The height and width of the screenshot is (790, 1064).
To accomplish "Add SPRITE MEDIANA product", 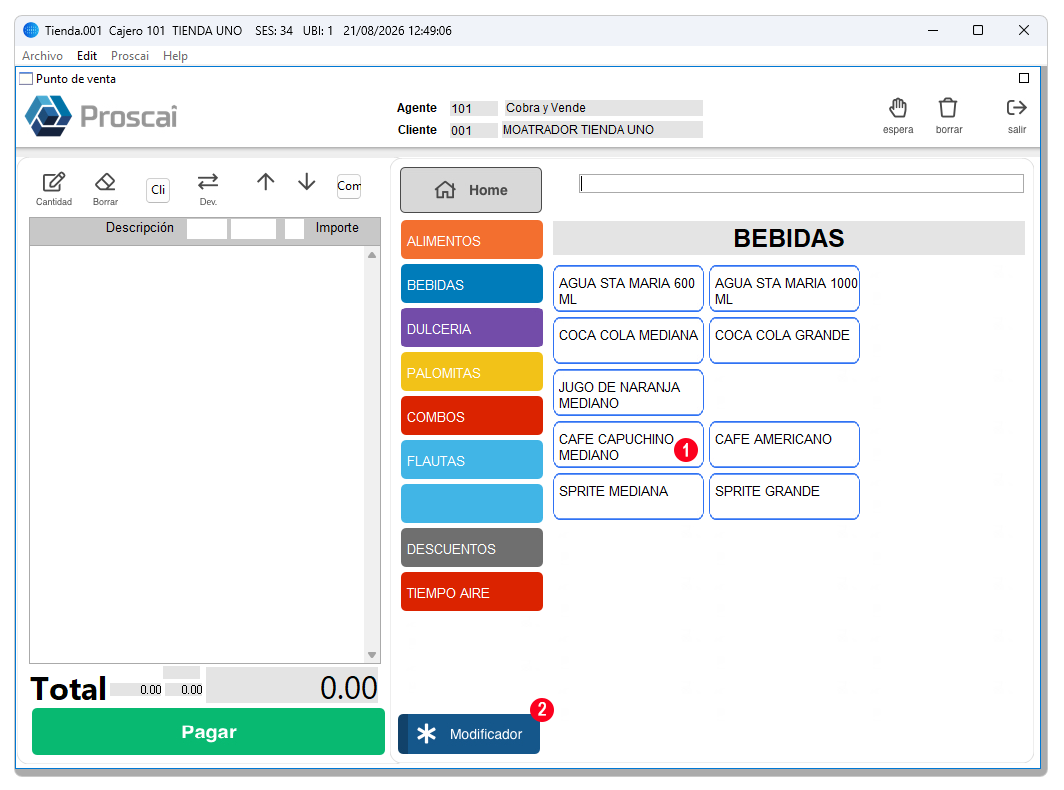I will pos(628,497).
